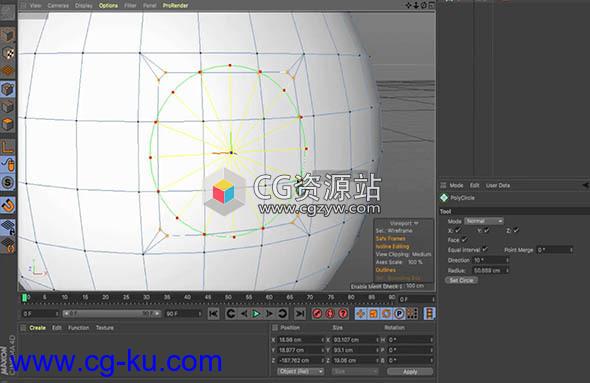Click the Set Circle button
This screenshot has width=590, height=383.
tap(461, 280)
